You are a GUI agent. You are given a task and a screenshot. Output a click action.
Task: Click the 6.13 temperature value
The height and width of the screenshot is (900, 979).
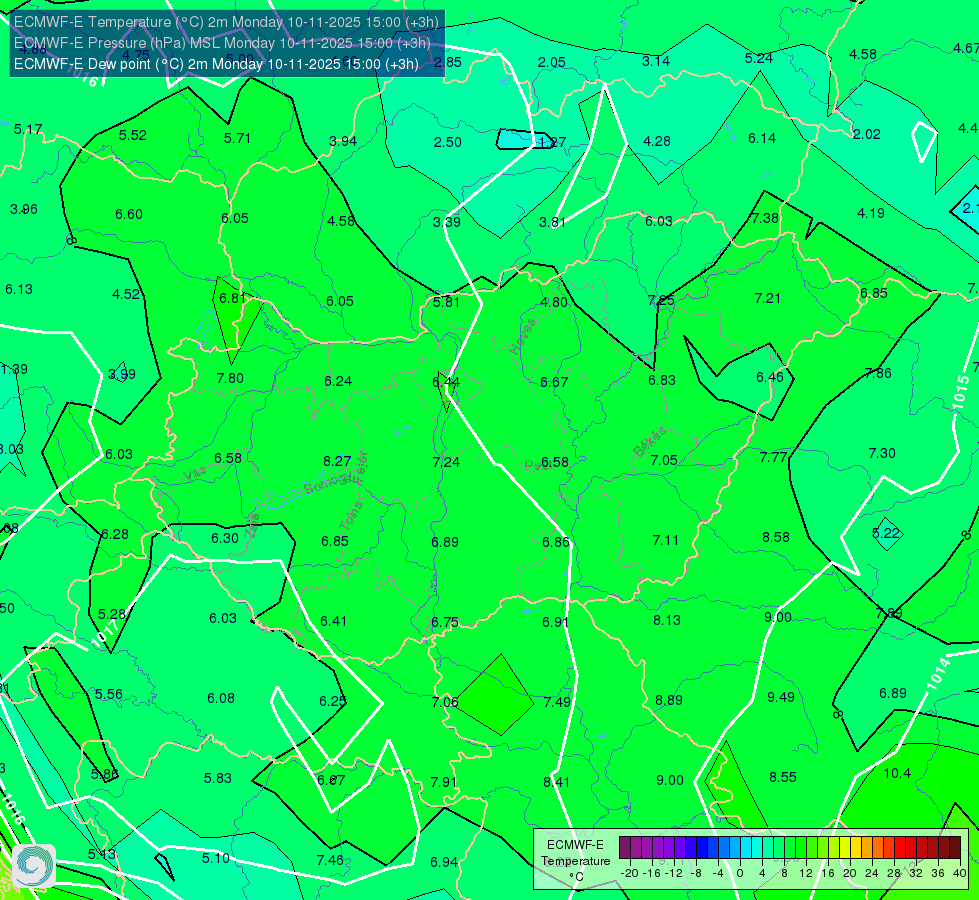[19, 289]
